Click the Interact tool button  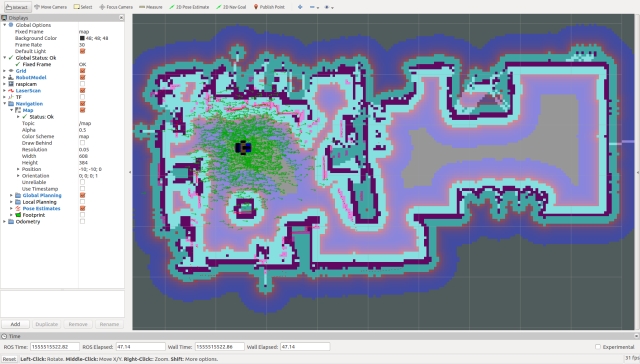tap(17, 7)
